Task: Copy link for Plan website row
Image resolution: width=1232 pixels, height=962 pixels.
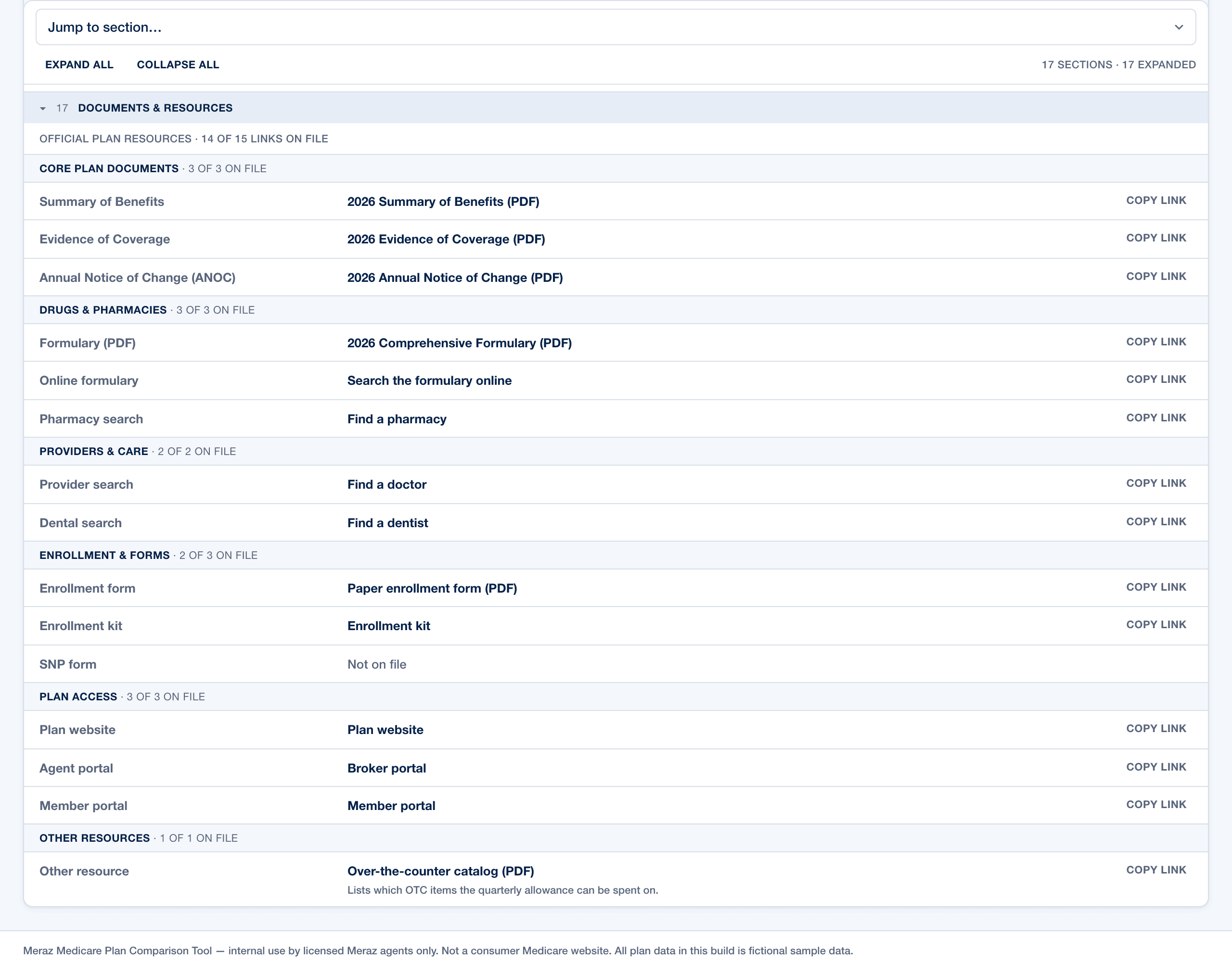Action: (x=1156, y=729)
